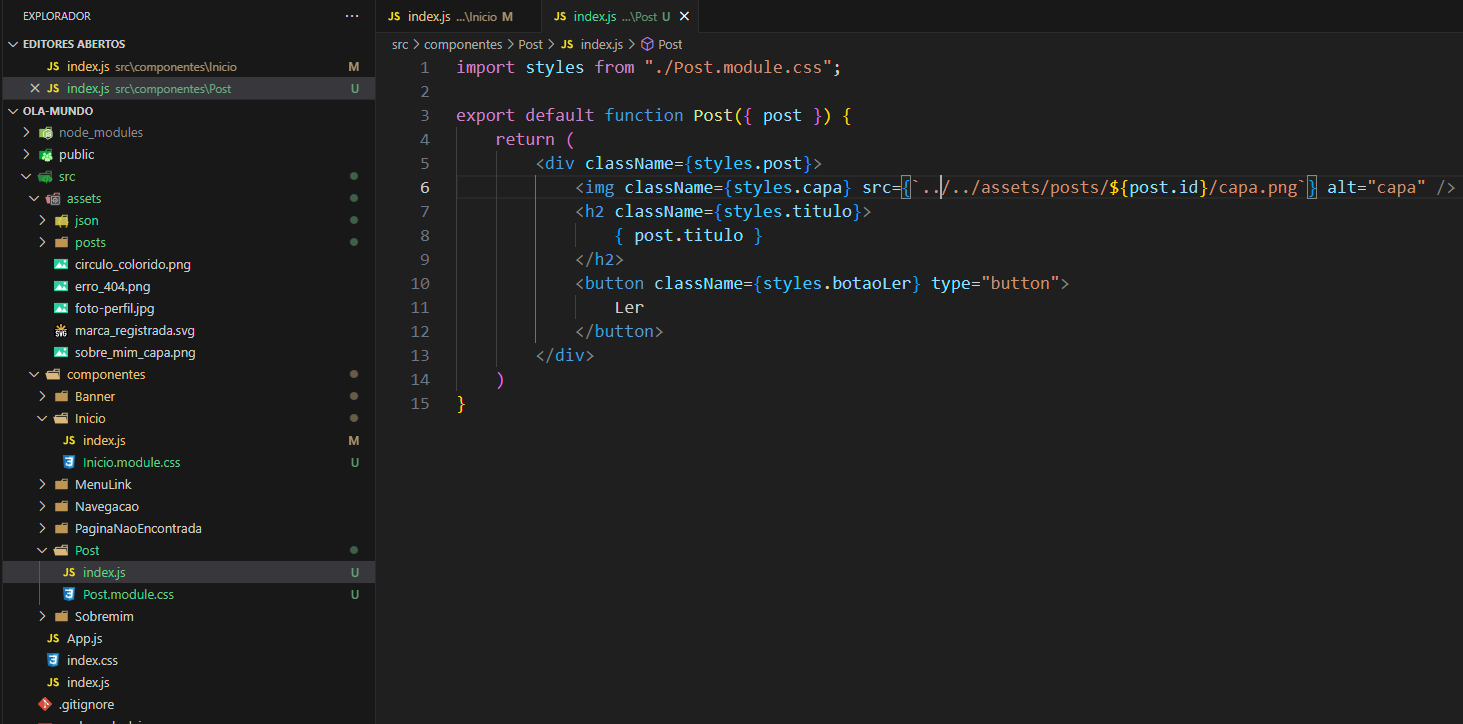Click the JS icon on the Inicio tab

[394, 17]
